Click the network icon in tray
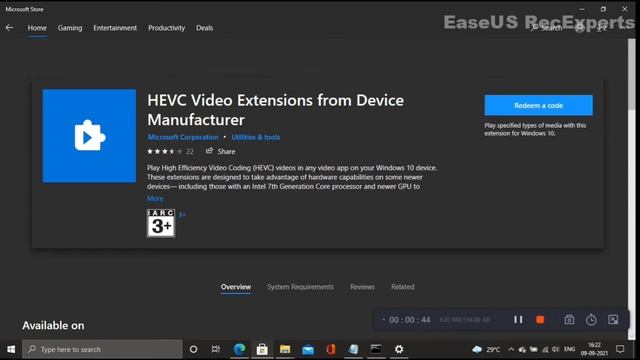The image size is (640, 360). point(545,349)
